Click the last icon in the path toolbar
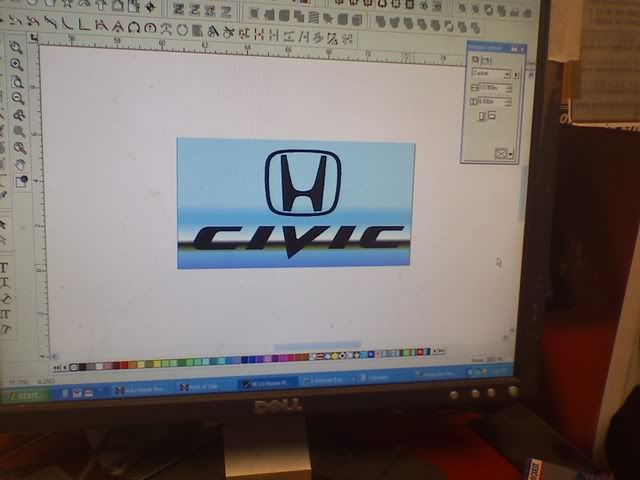640x480 pixels. click(347, 39)
